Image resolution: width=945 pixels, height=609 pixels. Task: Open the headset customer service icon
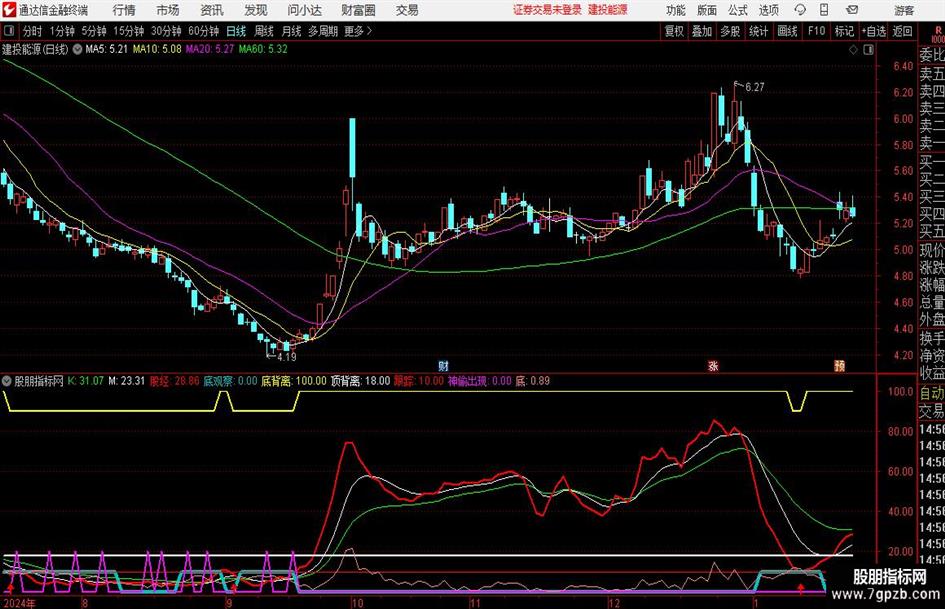800,10
